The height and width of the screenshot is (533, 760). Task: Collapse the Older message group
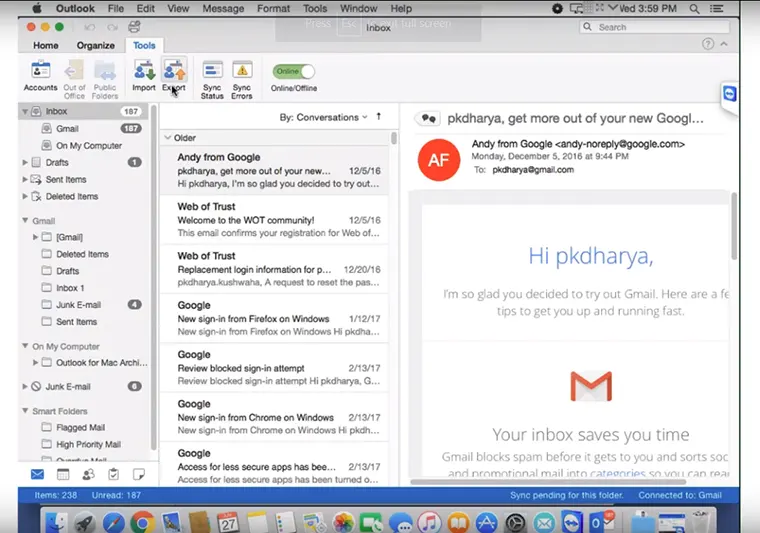click(168, 138)
